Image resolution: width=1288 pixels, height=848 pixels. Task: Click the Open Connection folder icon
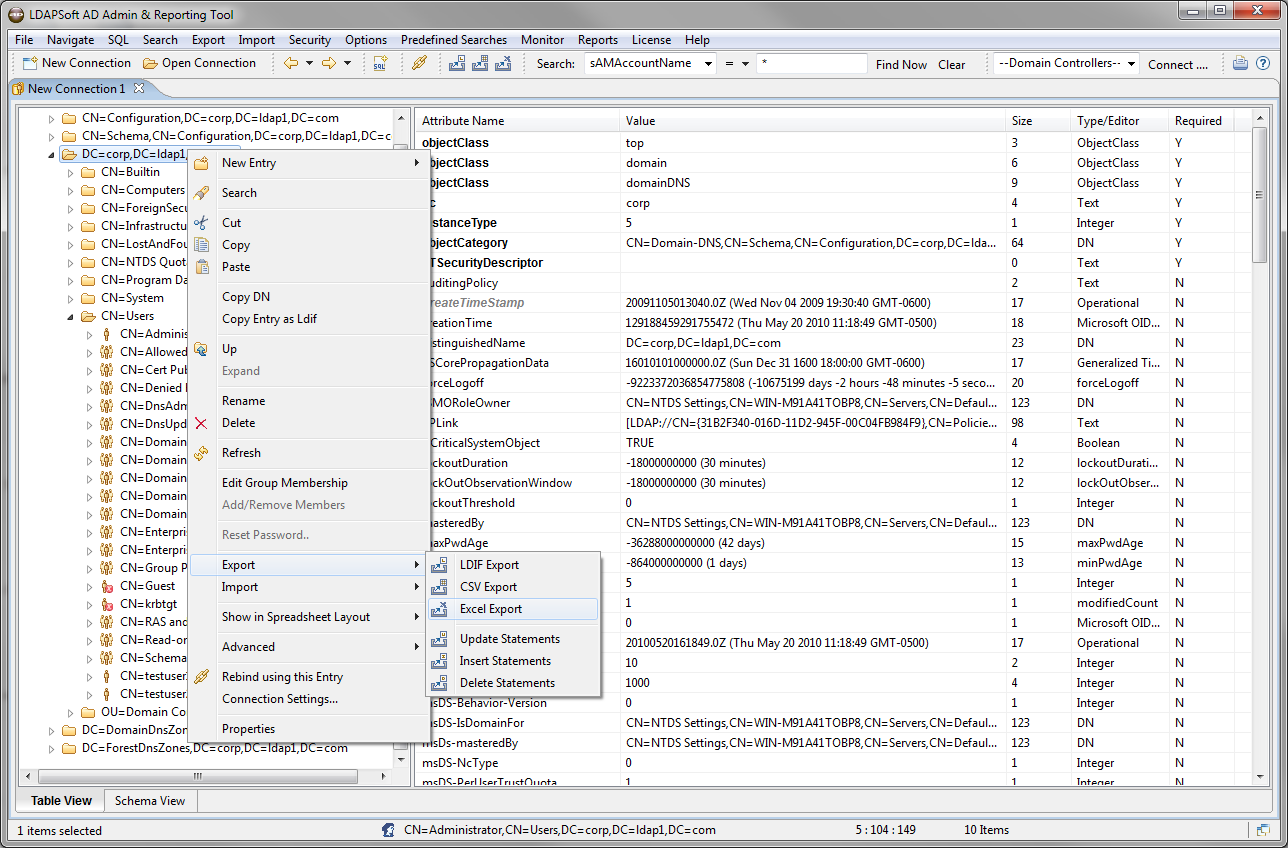150,63
